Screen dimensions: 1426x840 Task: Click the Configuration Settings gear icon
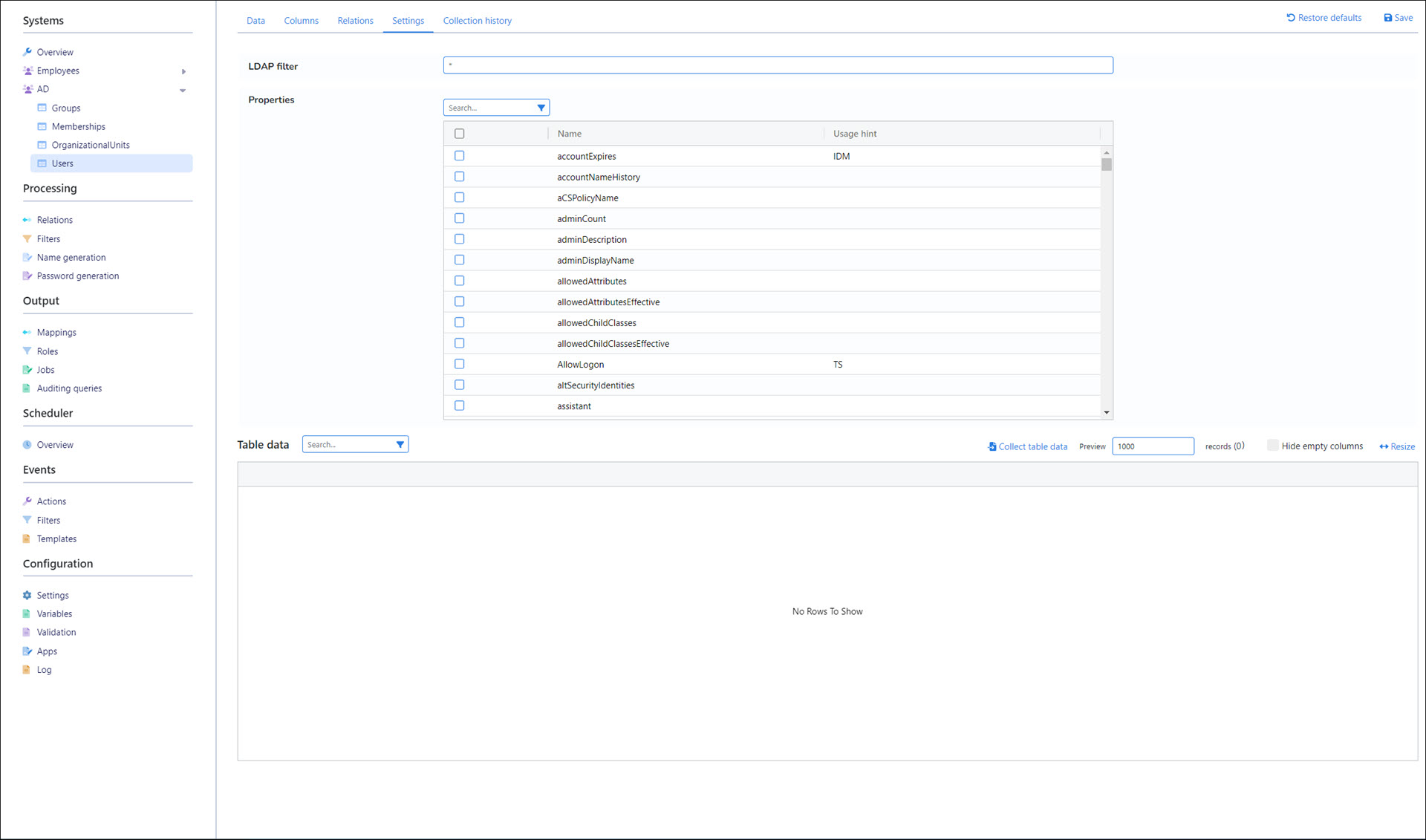pyautogui.click(x=27, y=595)
